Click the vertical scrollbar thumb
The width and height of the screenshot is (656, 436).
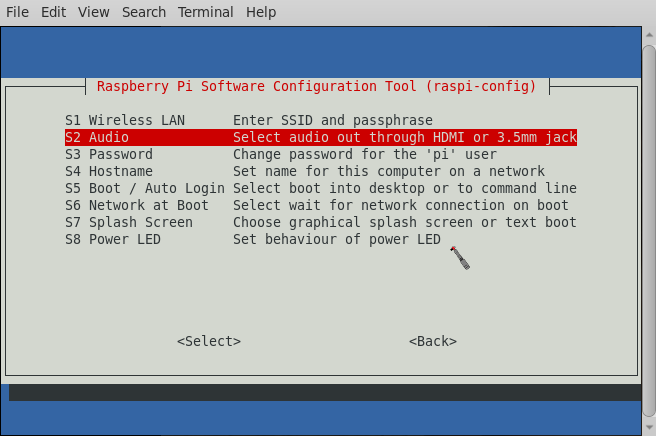tap(649, 231)
